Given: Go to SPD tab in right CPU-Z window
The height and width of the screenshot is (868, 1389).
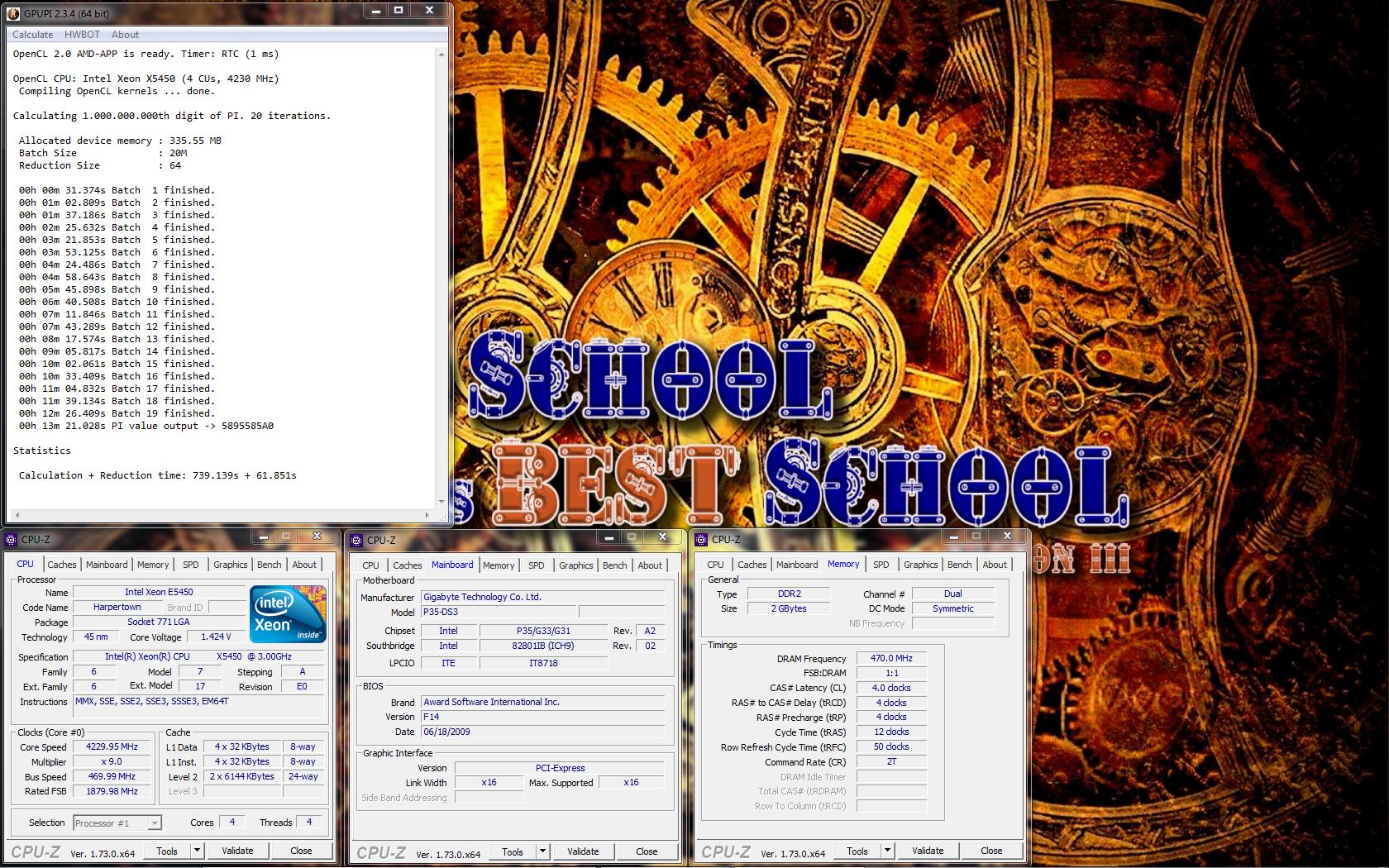Looking at the screenshot, I should (881, 565).
